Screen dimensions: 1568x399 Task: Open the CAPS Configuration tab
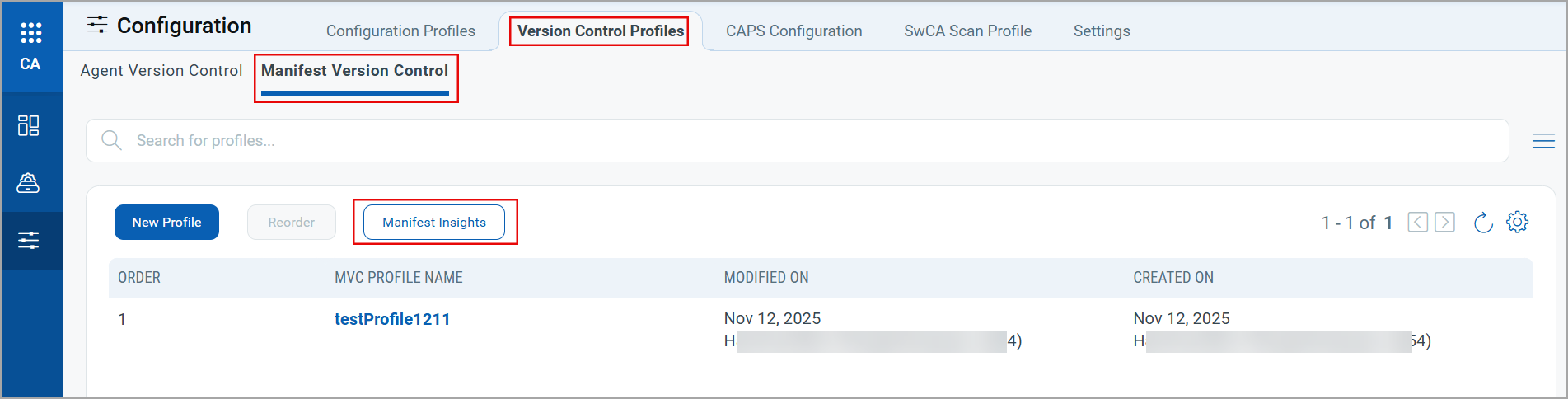pos(793,31)
